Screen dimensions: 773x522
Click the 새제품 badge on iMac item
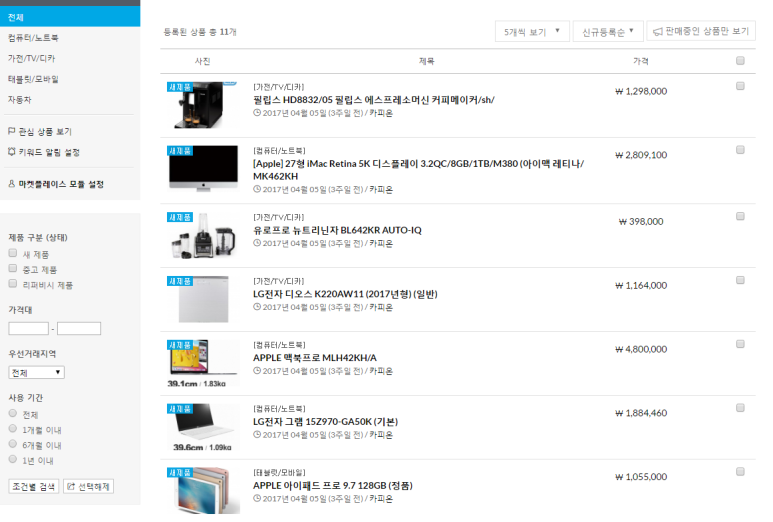coord(179,150)
